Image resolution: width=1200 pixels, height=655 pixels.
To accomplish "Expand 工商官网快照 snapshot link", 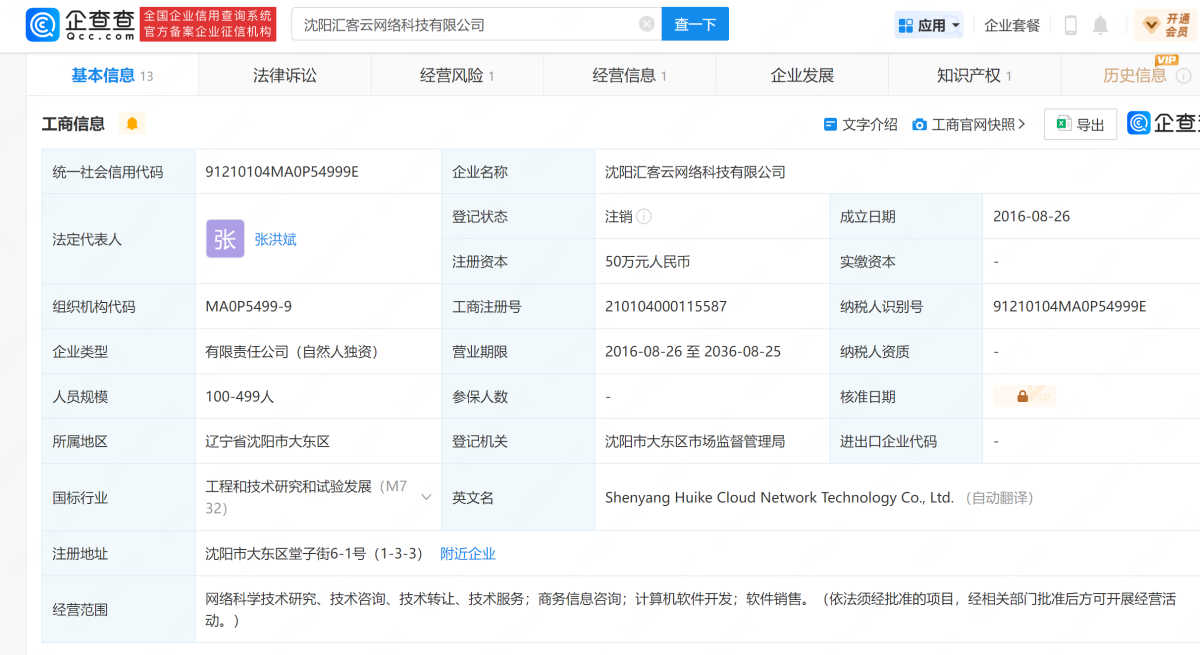I will click(969, 124).
